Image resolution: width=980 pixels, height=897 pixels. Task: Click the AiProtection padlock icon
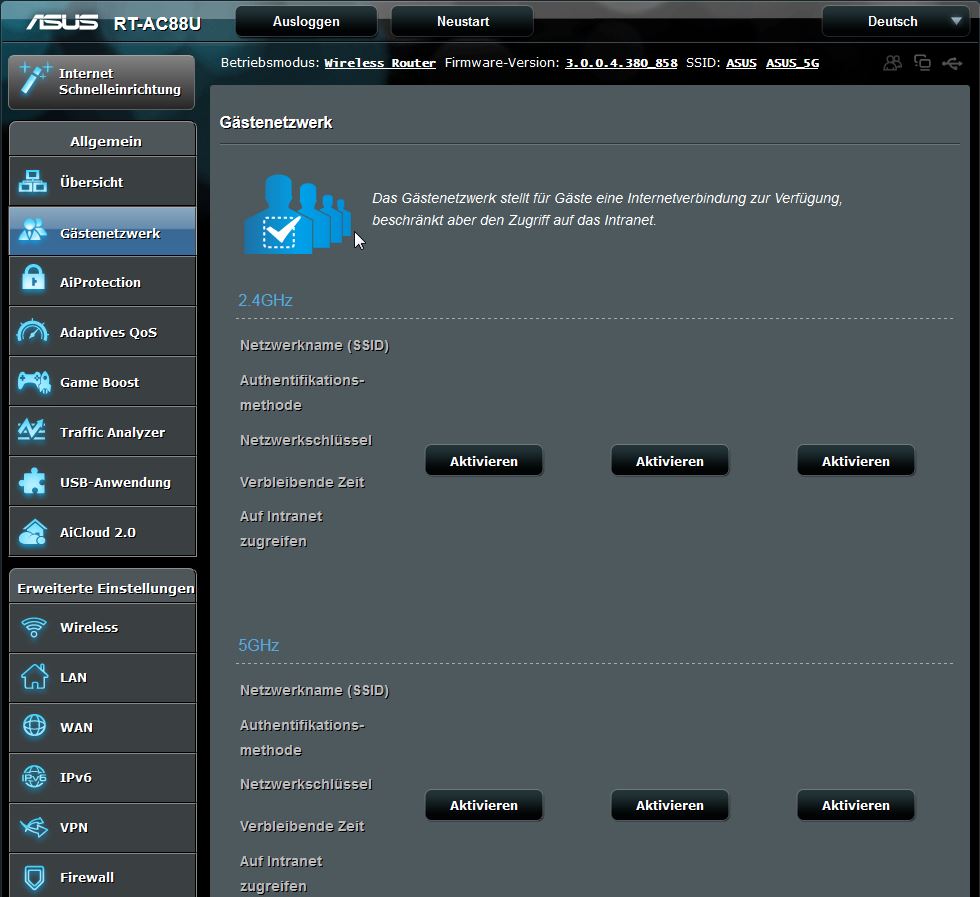[x=33, y=279]
